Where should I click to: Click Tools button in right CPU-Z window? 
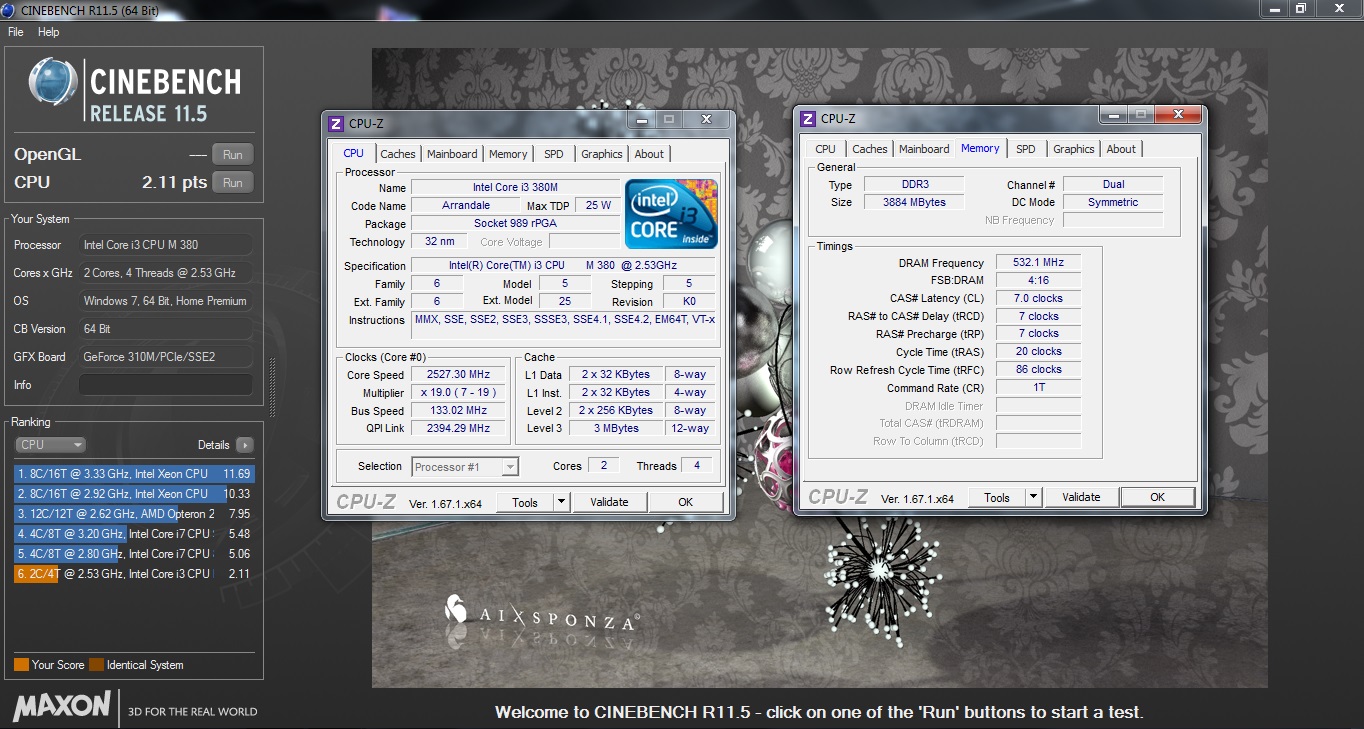coord(997,497)
